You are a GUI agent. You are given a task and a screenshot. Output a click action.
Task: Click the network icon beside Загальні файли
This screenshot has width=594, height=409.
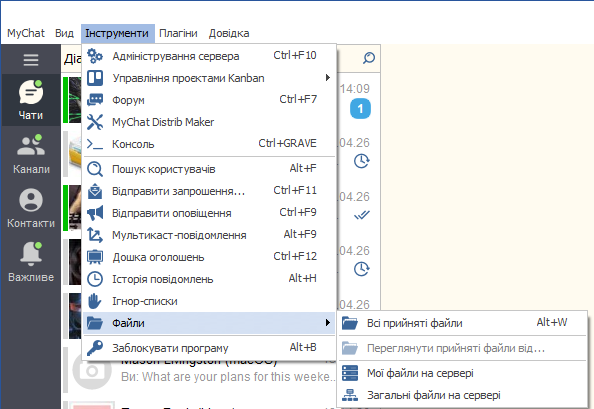coord(350,395)
